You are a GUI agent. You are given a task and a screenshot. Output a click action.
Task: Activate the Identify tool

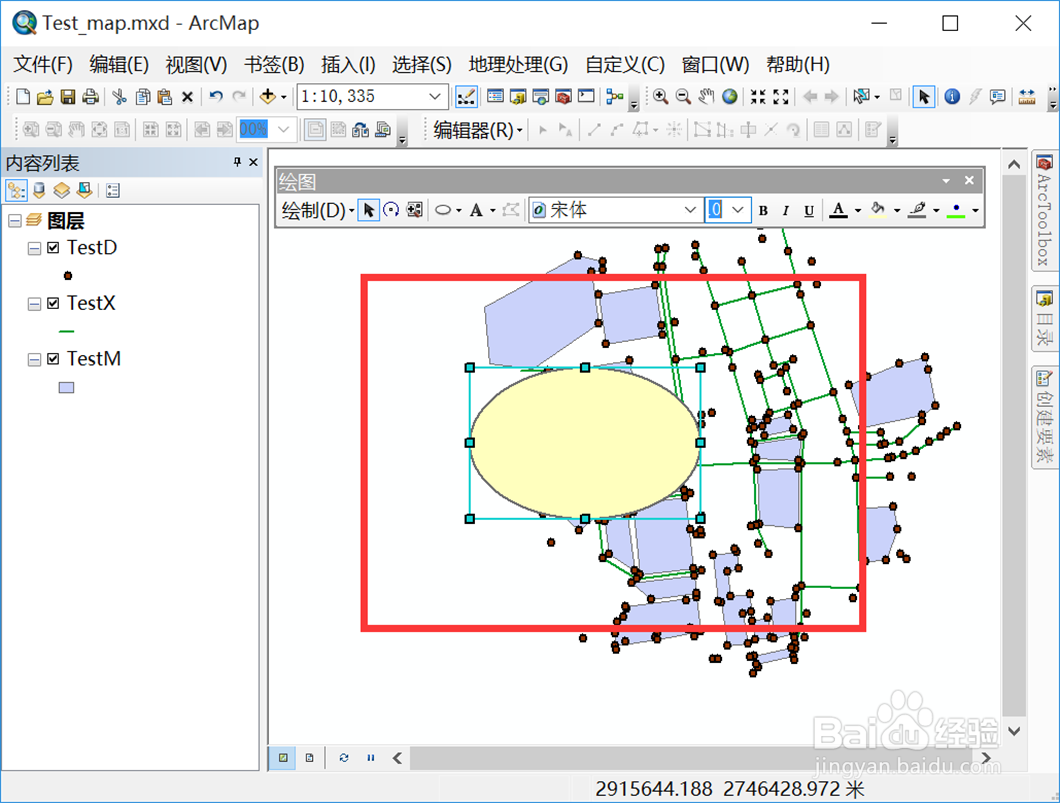pyautogui.click(x=952, y=97)
